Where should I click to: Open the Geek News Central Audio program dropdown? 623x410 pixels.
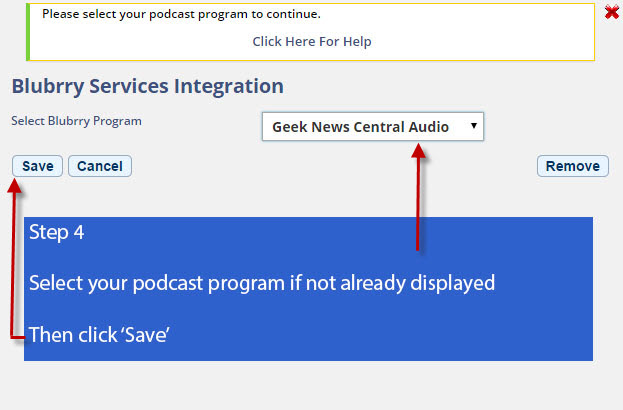point(373,127)
